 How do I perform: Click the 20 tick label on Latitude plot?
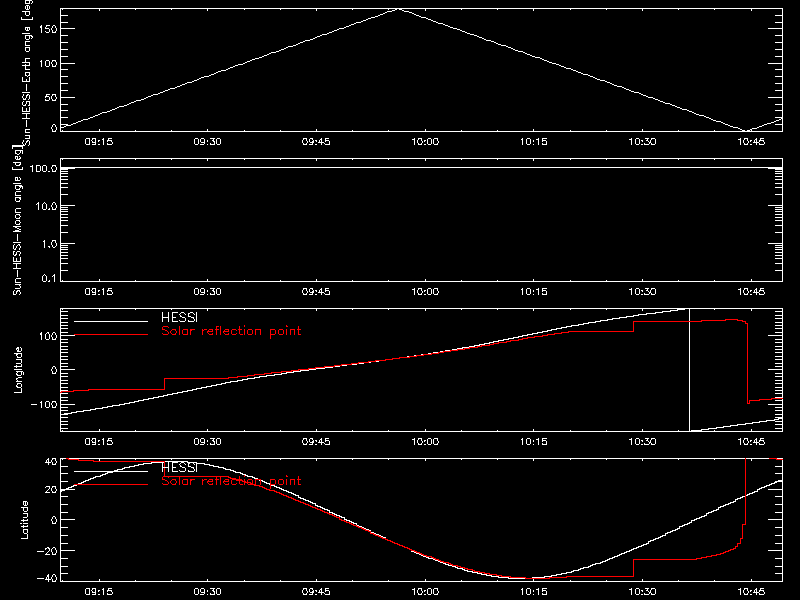click(51, 490)
